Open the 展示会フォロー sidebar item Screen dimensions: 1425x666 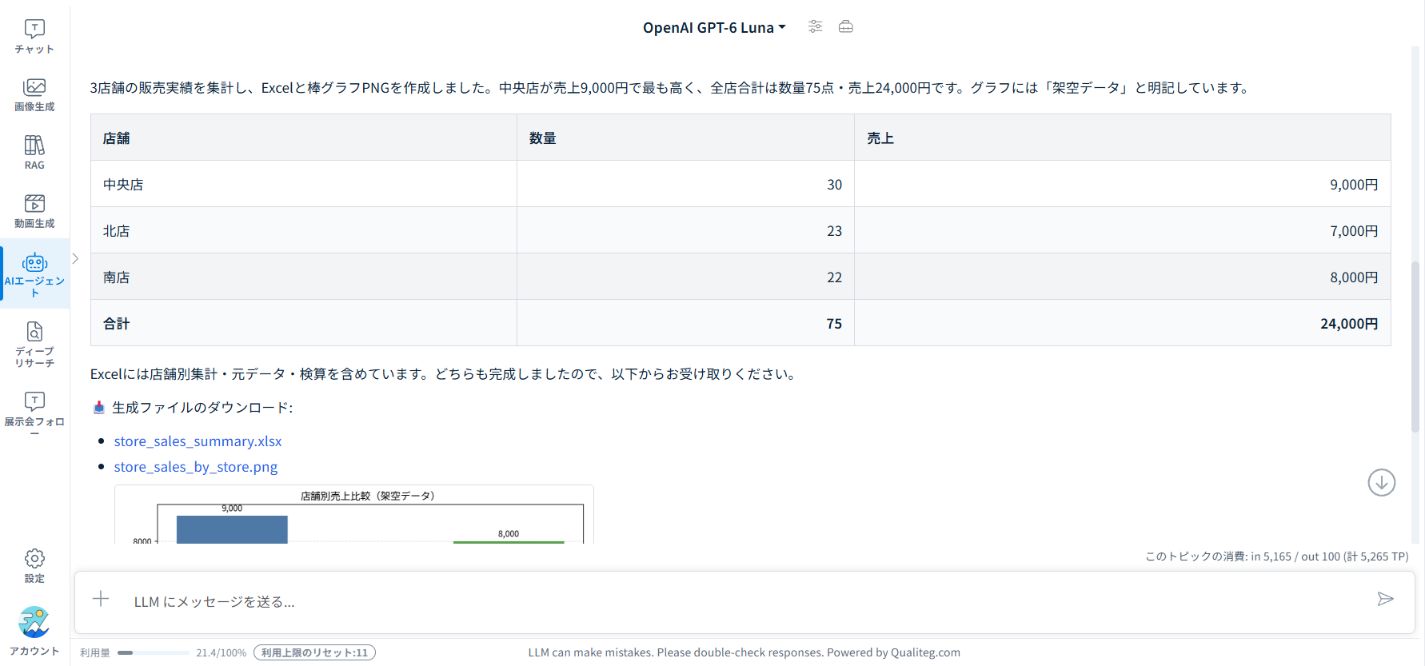coord(34,414)
